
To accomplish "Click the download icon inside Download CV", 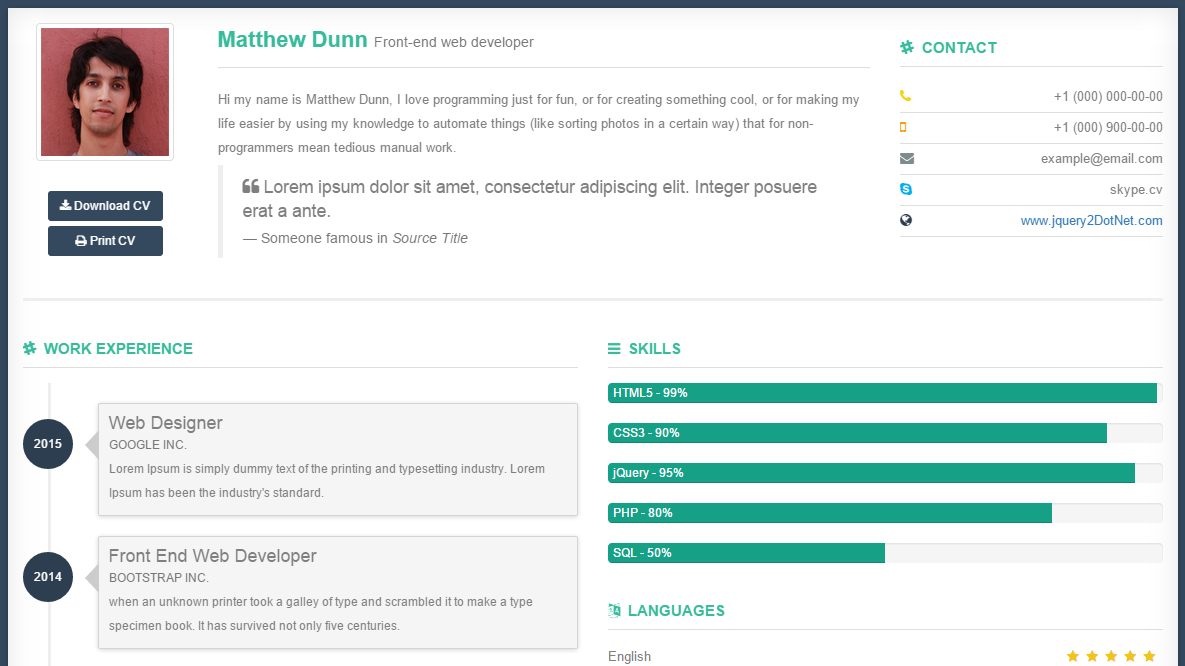I will (x=66, y=206).
